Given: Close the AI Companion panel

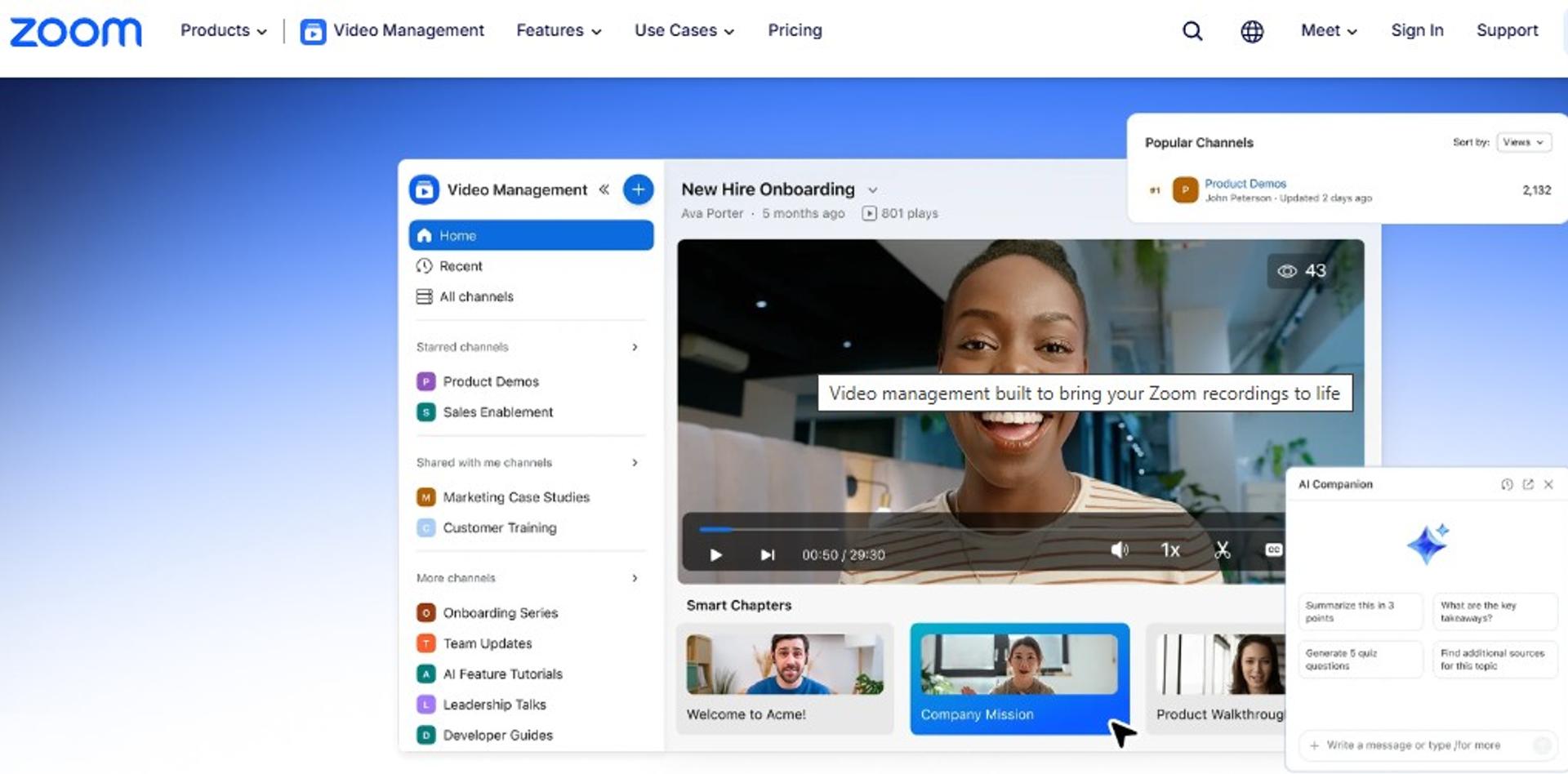Looking at the screenshot, I should pyautogui.click(x=1548, y=484).
